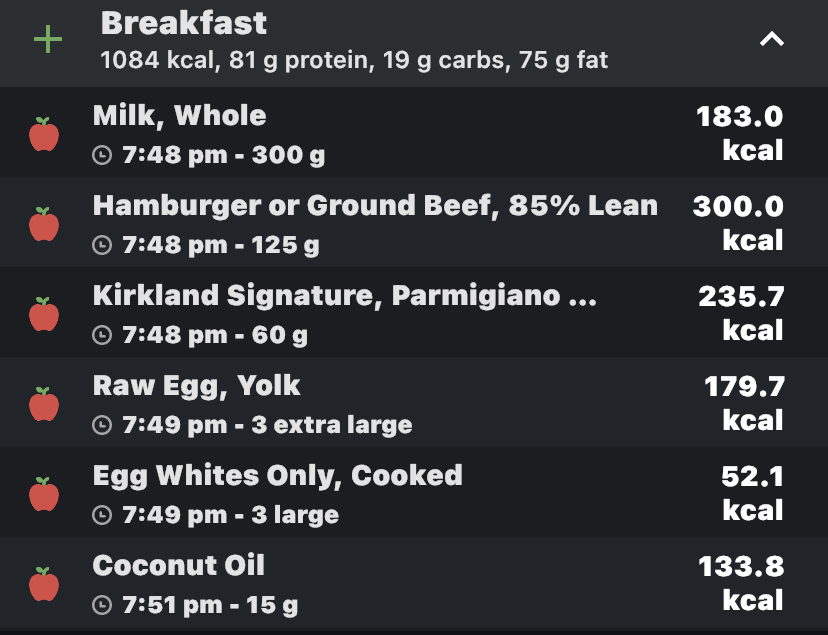Click the apple icon beside Hamburger or Ground Beef
Image resolution: width=828 pixels, height=635 pixels.
44,224
